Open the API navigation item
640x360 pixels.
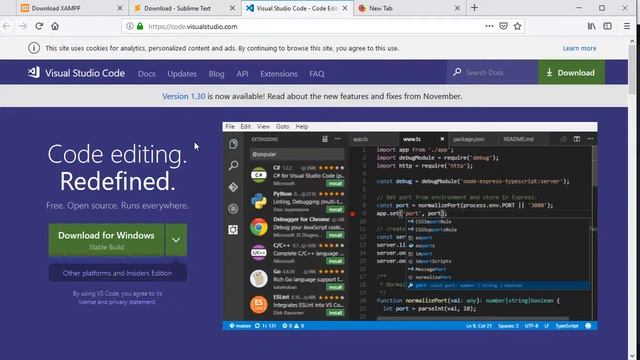click(242, 74)
